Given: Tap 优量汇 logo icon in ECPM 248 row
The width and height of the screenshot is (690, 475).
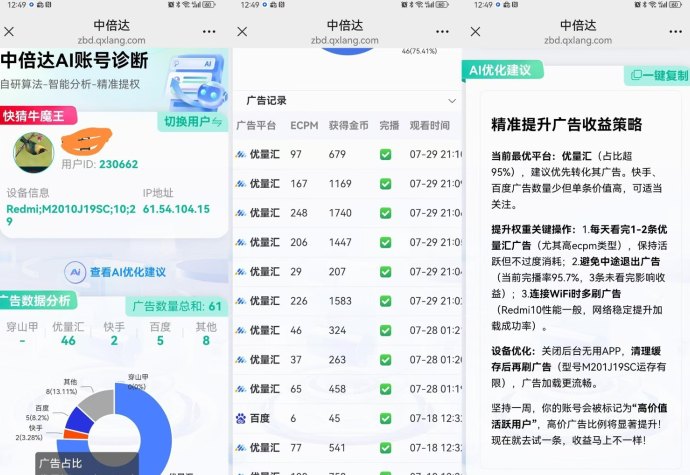Looking at the screenshot, I should coord(241,213).
